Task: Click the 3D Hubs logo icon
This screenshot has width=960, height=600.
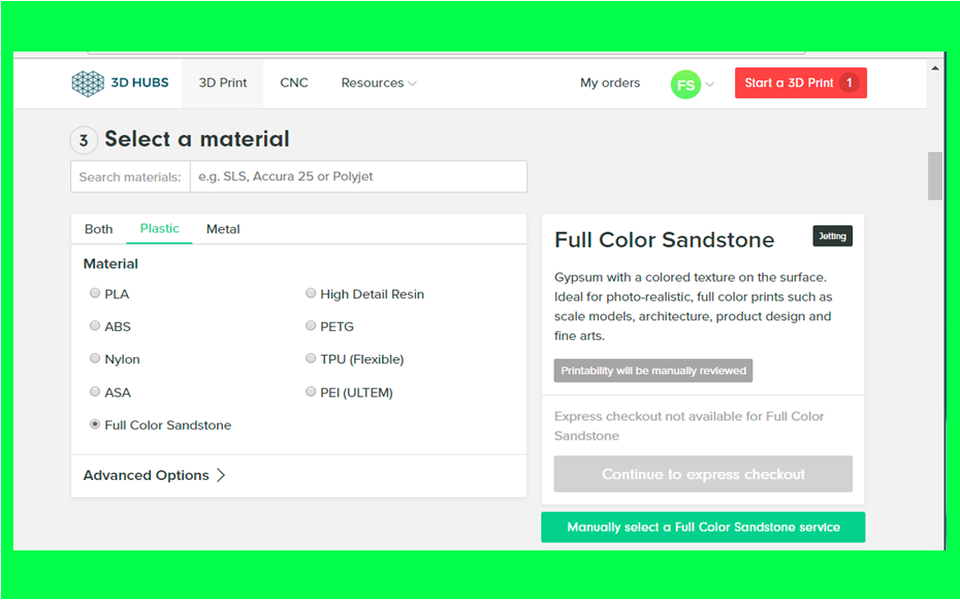Action: pyautogui.click(x=88, y=83)
